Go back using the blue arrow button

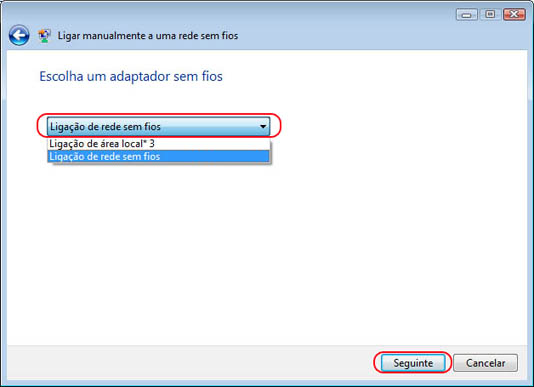(x=19, y=35)
